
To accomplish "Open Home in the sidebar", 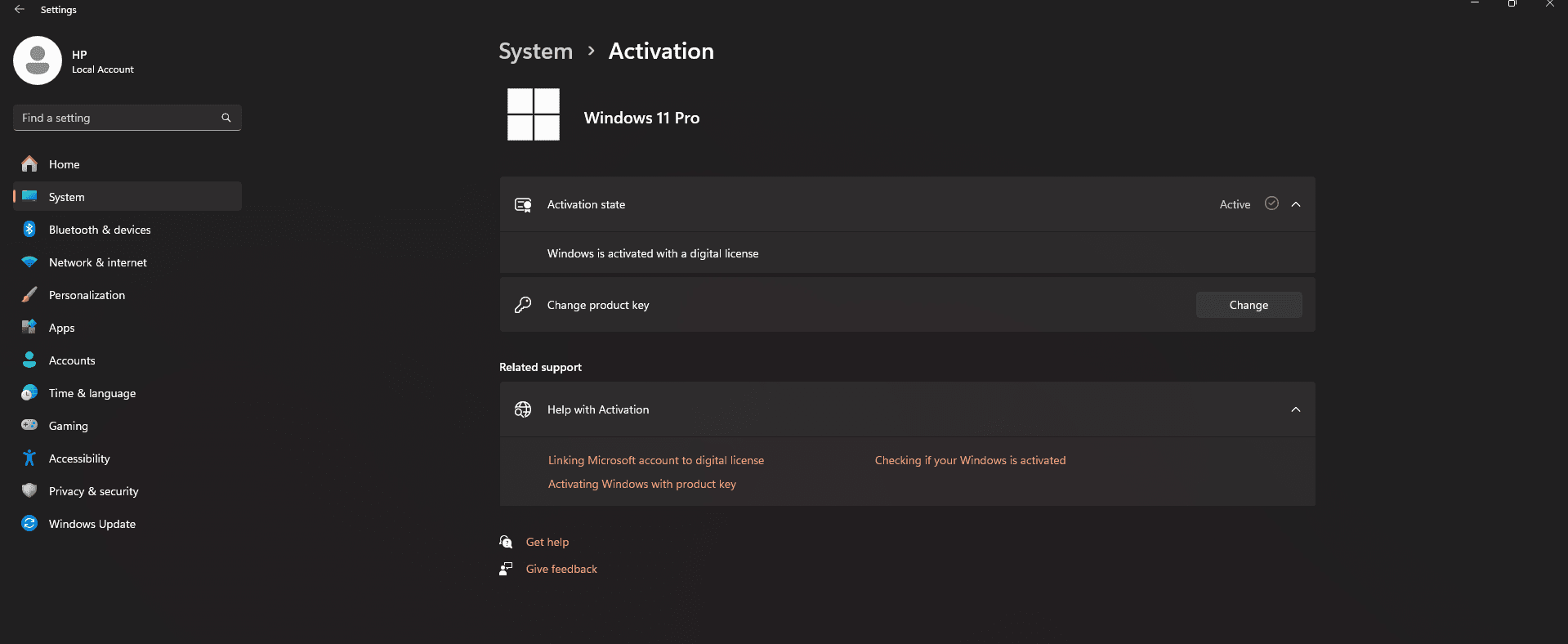I will [x=127, y=164].
